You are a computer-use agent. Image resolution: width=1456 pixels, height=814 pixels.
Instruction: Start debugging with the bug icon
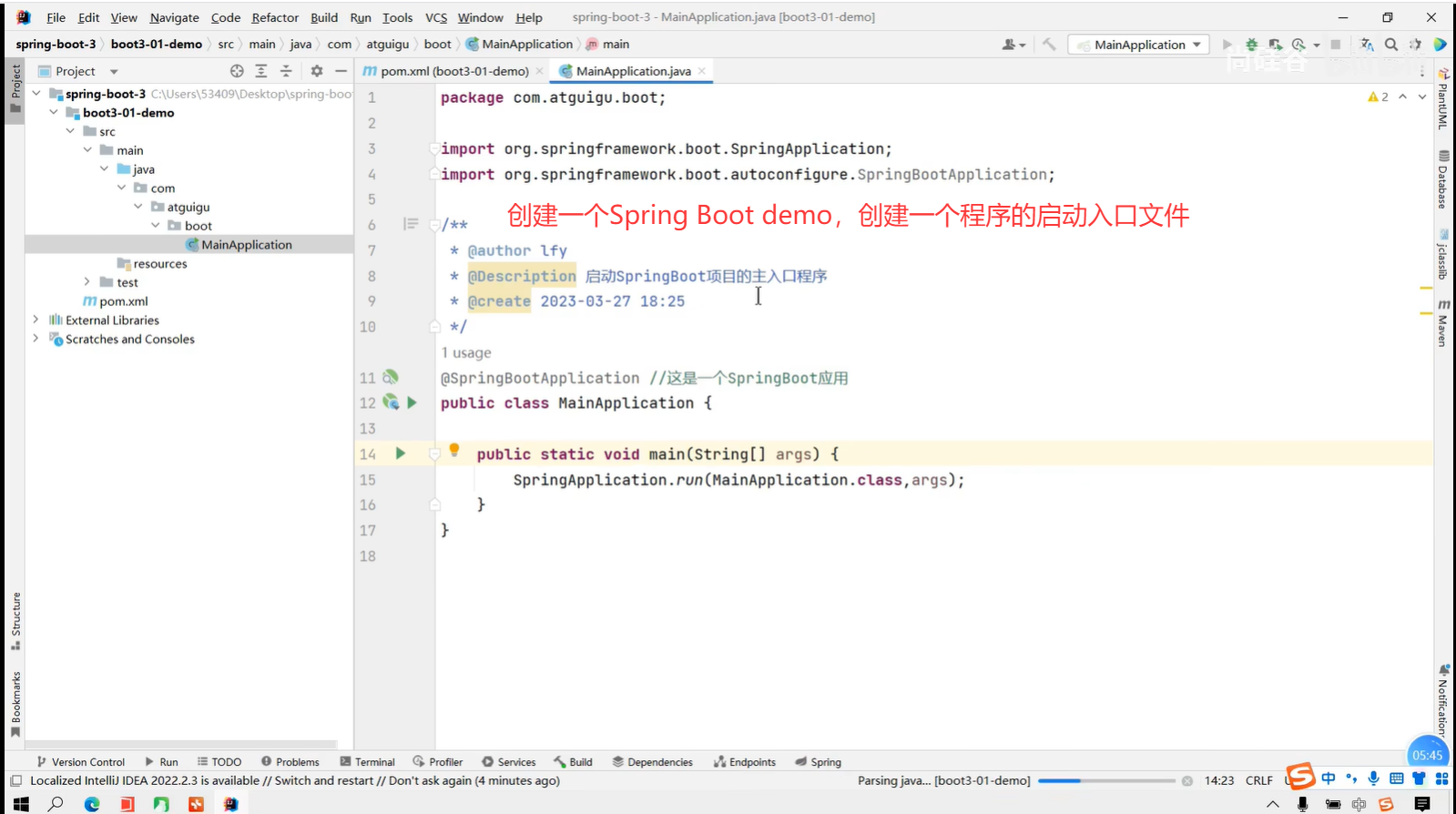tap(1251, 44)
